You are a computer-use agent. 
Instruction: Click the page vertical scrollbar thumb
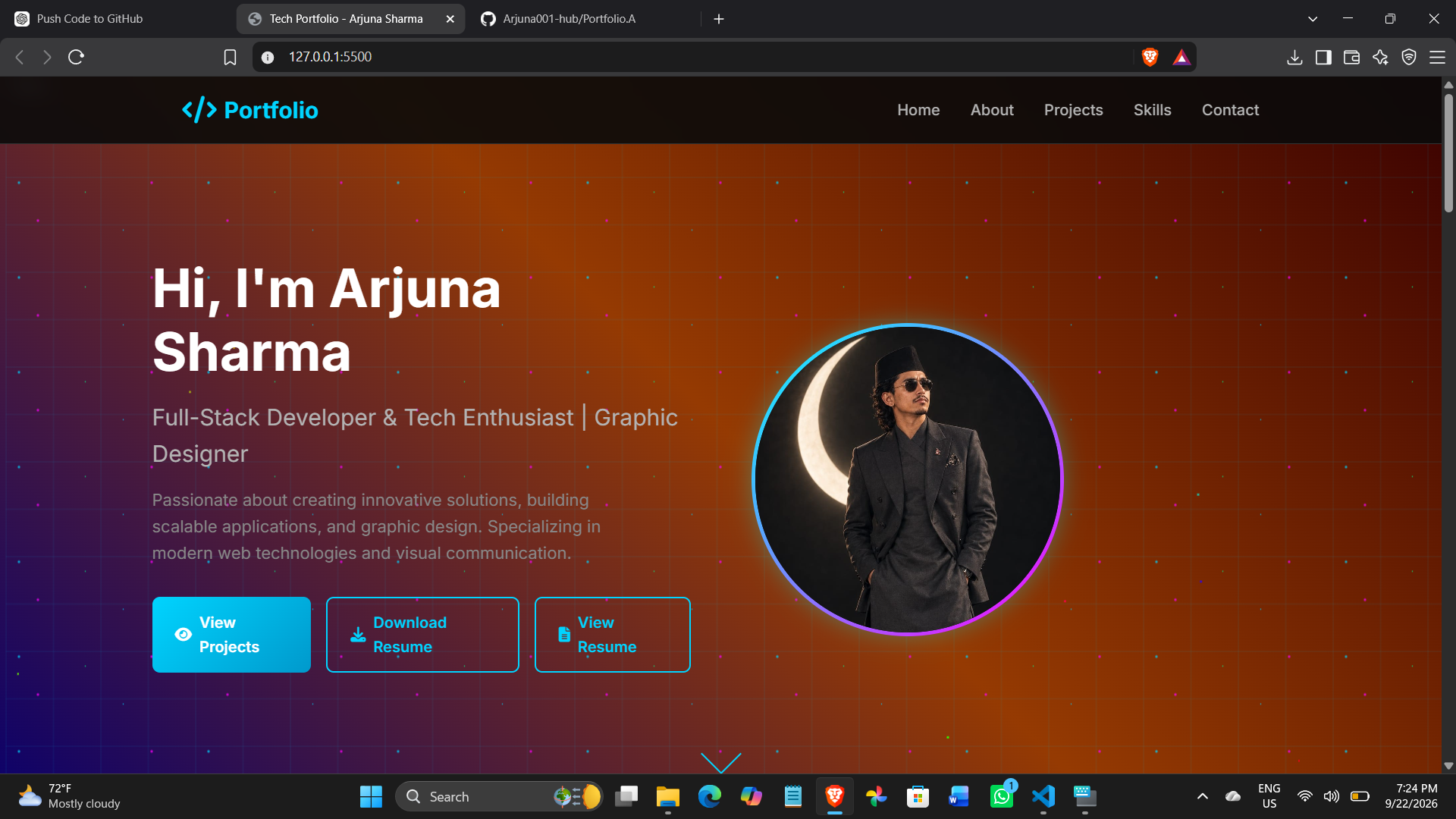1448,152
